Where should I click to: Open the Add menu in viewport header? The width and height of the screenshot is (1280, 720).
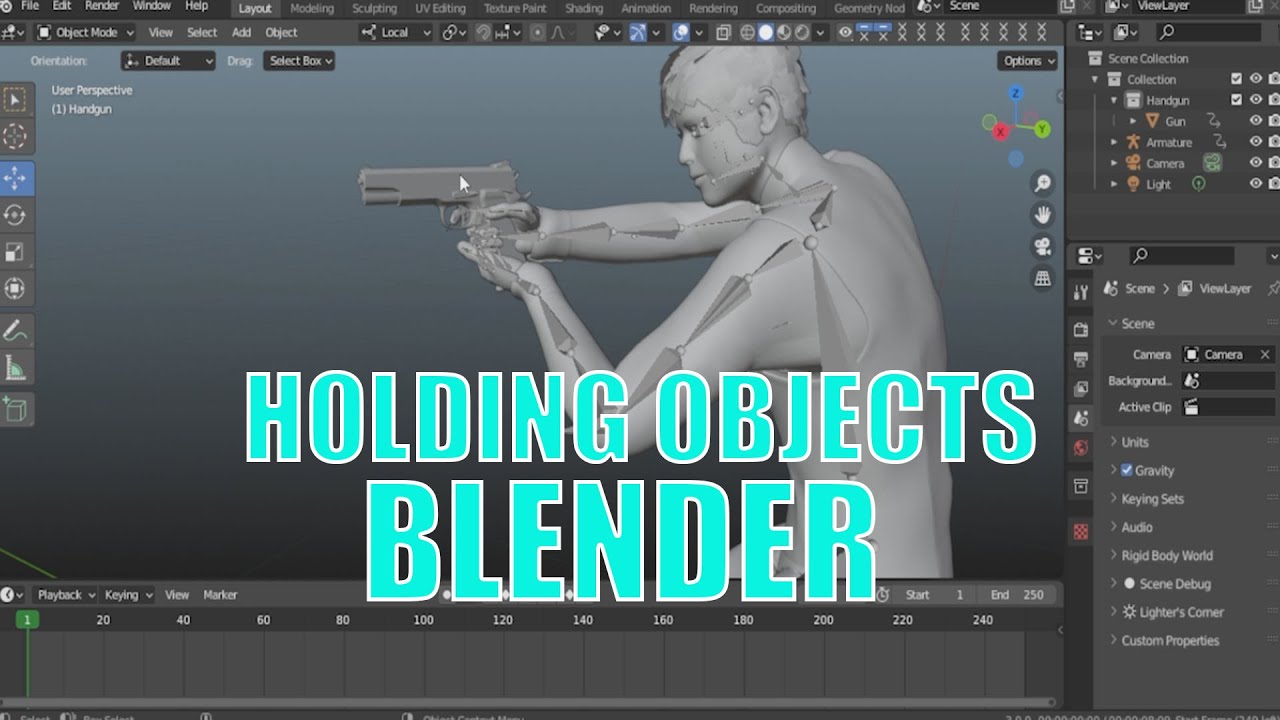coord(241,32)
